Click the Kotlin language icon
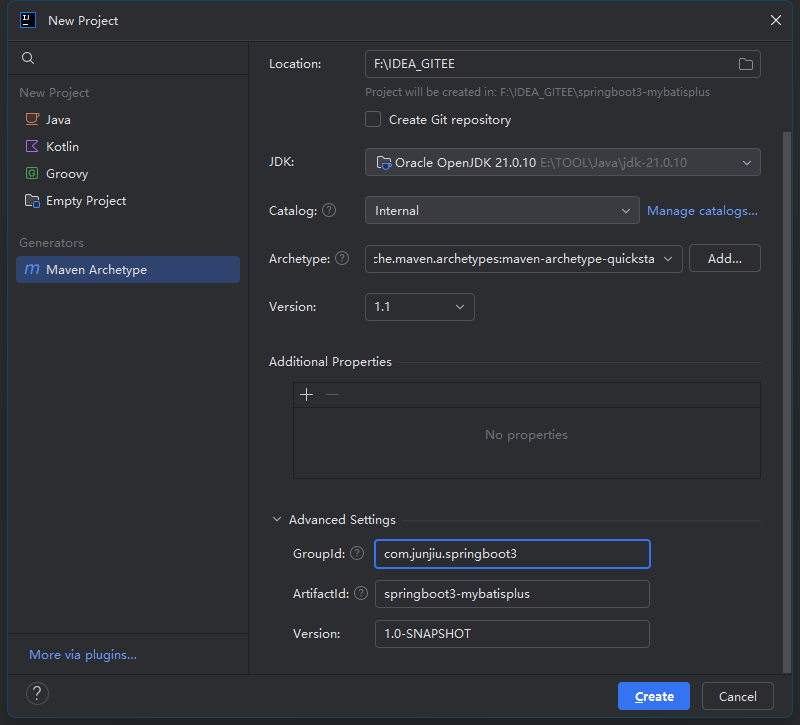The height and width of the screenshot is (725, 800). [32, 146]
